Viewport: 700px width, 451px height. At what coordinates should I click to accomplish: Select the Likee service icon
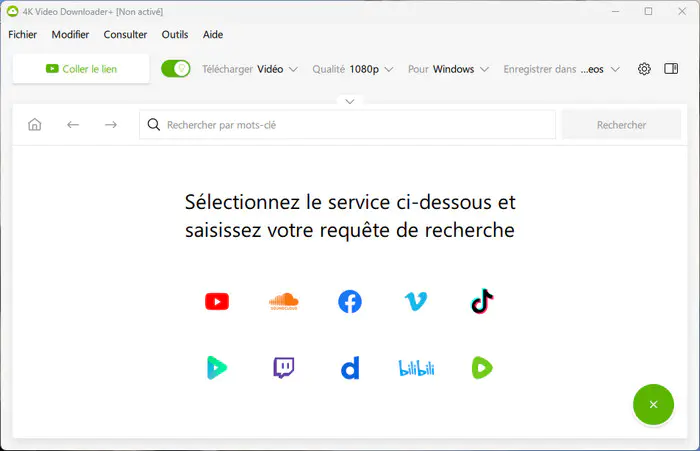[217, 368]
